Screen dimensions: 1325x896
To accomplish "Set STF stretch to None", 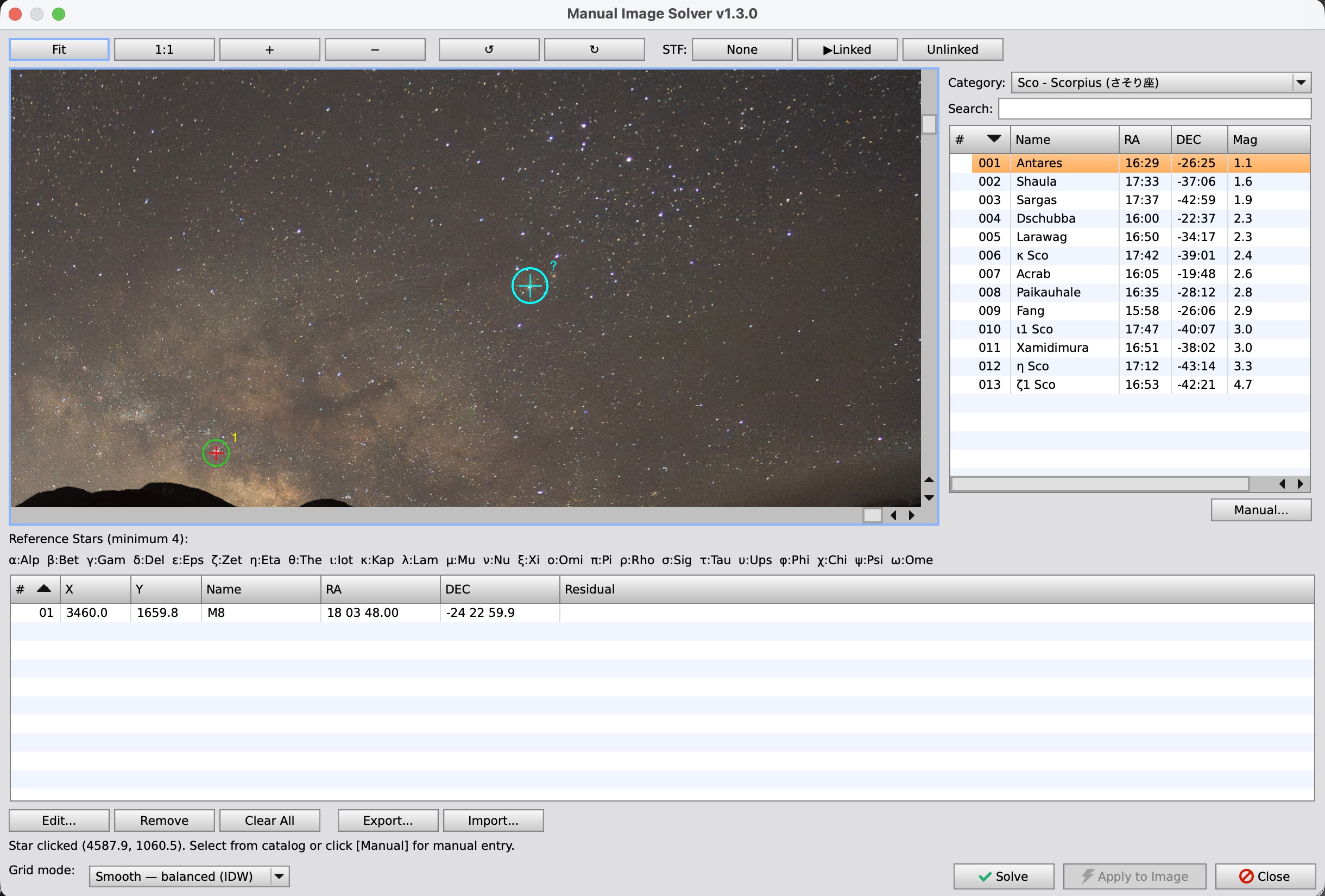I will click(x=742, y=49).
